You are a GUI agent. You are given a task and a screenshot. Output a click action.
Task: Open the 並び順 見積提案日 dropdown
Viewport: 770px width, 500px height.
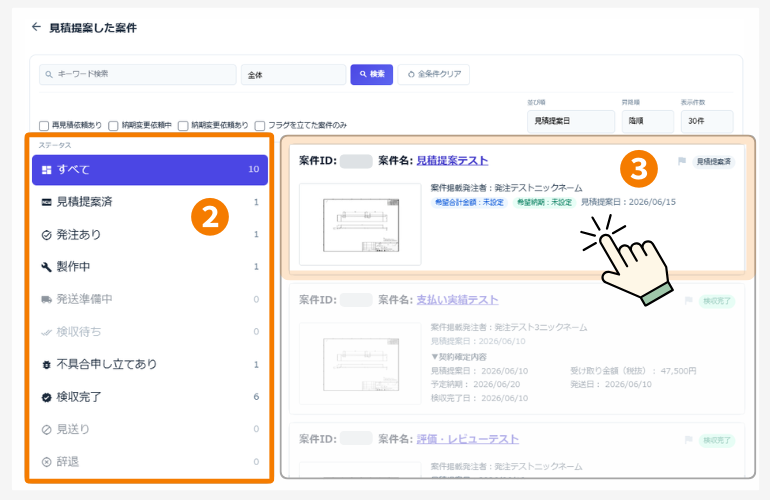pos(571,121)
